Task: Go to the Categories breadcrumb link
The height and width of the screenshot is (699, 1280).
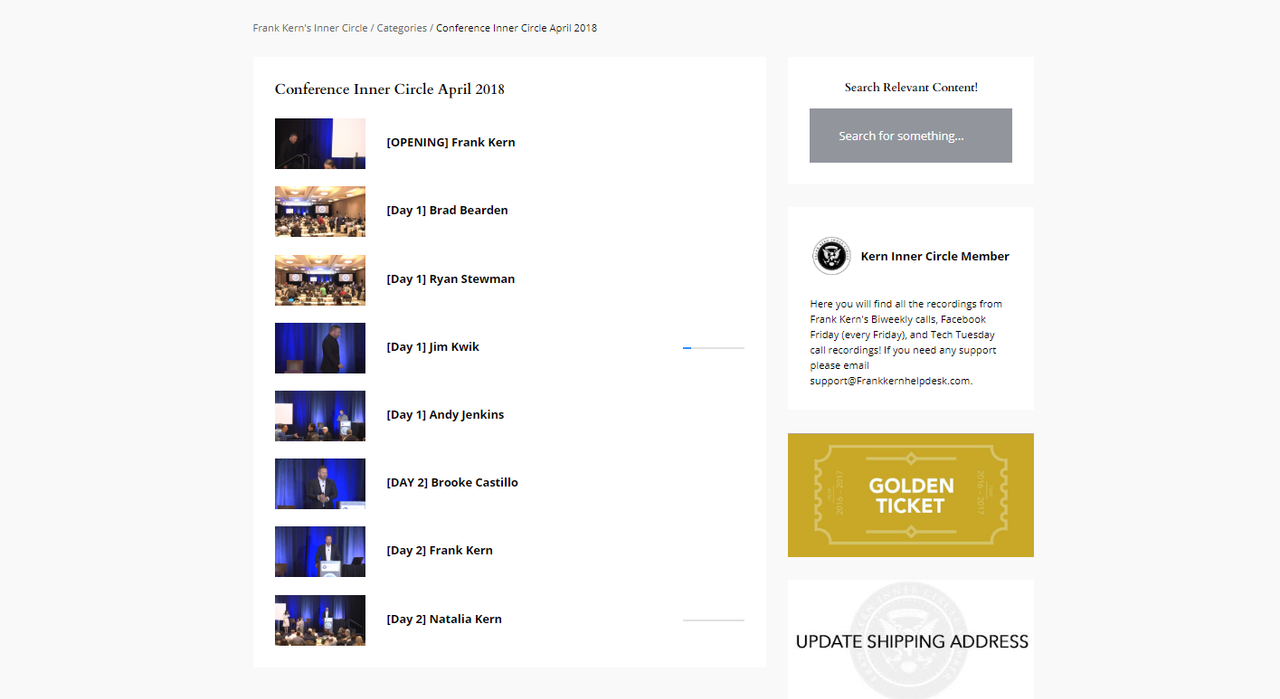Action: 402,28
